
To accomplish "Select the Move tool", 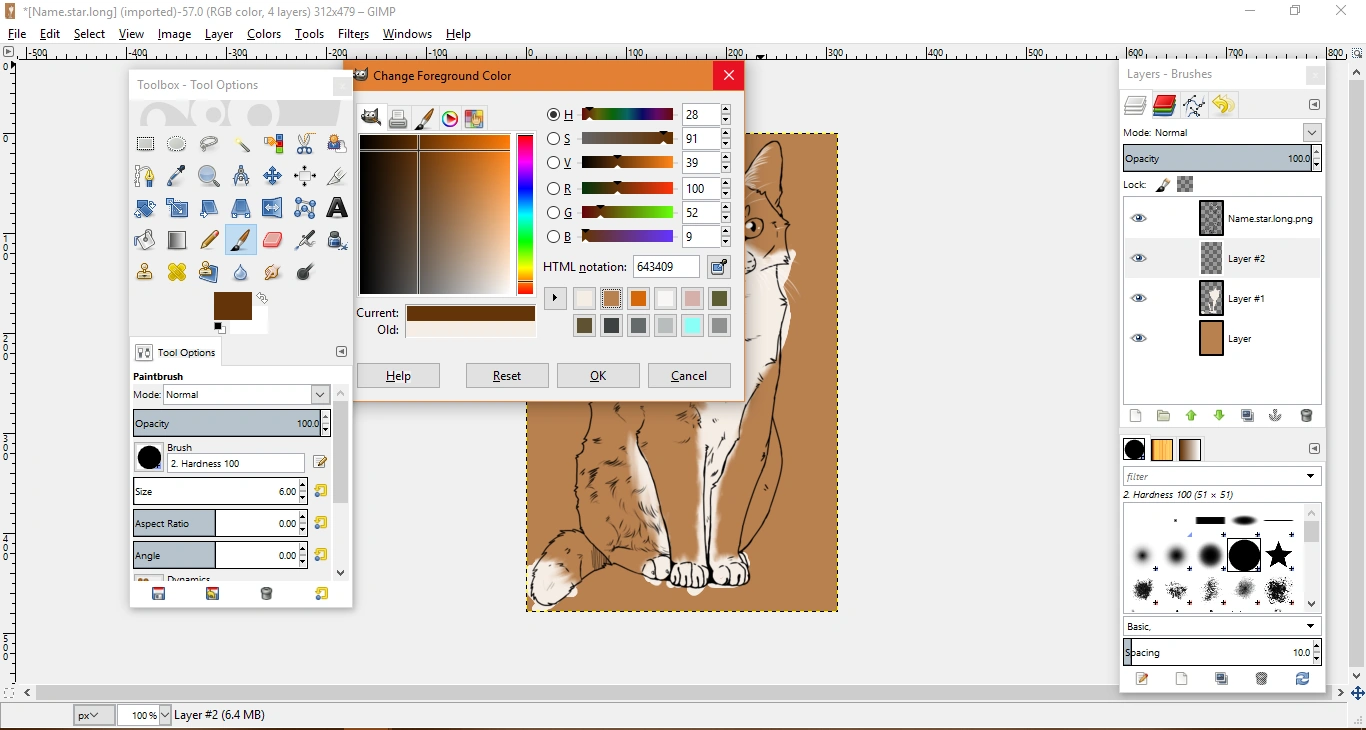I will pyautogui.click(x=272, y=176).
